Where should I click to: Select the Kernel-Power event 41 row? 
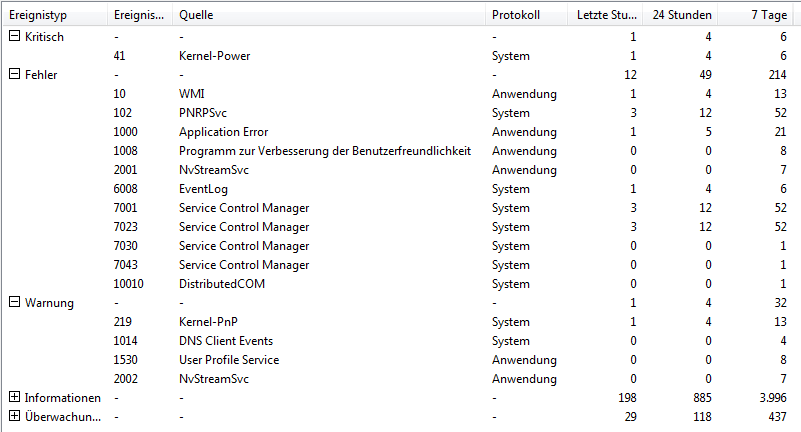pyautogui.click(x=216, y=55)
